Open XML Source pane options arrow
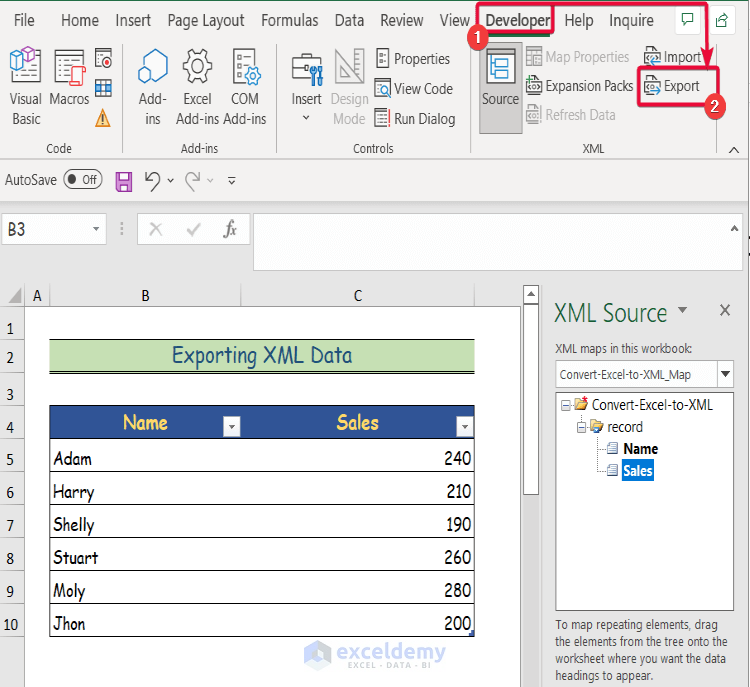750x687 pixels. tap(683, 310)
